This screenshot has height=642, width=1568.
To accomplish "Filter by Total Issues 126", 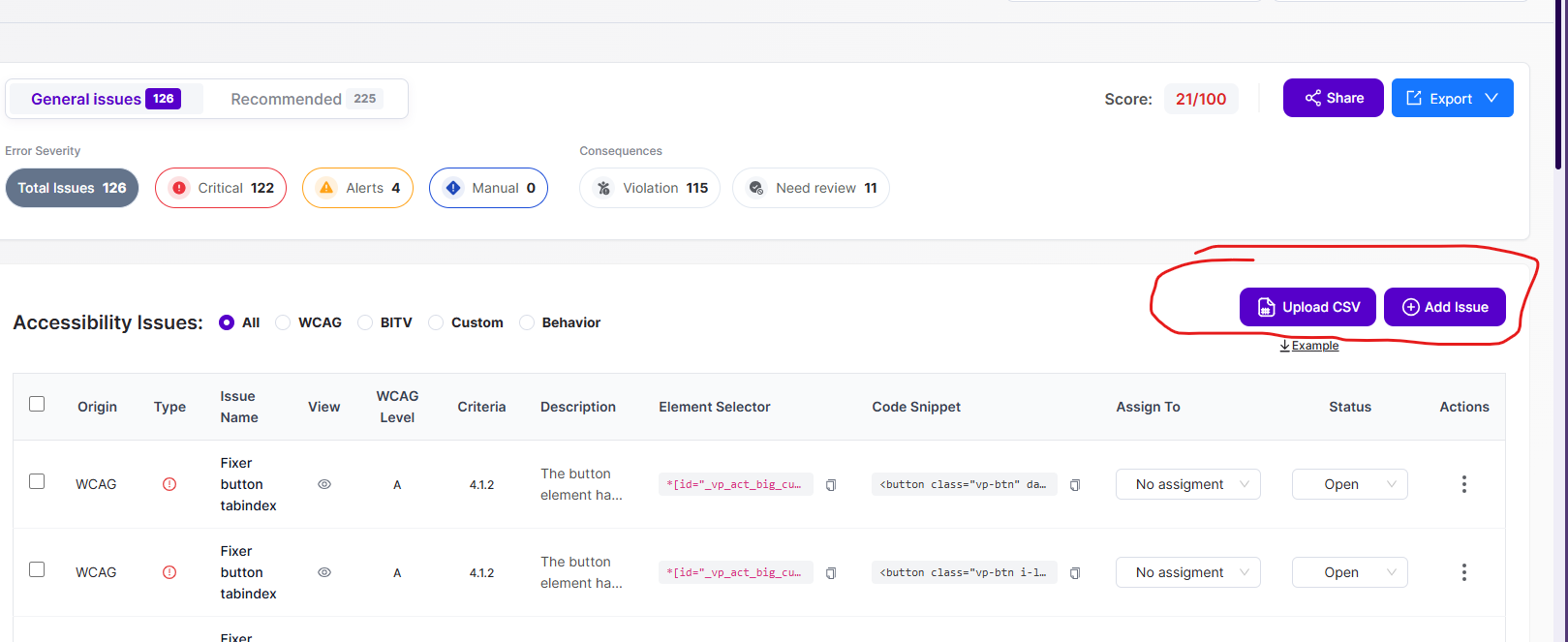I will (x=72, y=188).
